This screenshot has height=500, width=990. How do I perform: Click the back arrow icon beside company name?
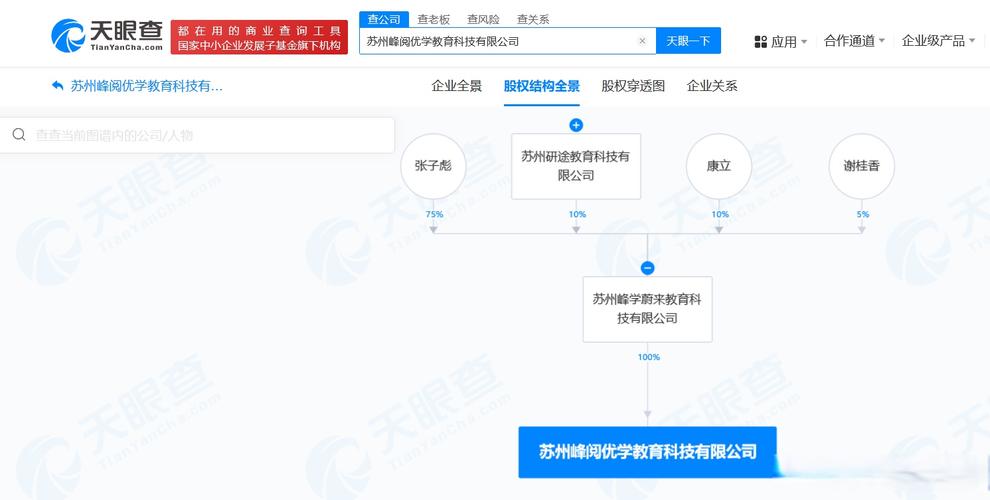click(57, 86)
